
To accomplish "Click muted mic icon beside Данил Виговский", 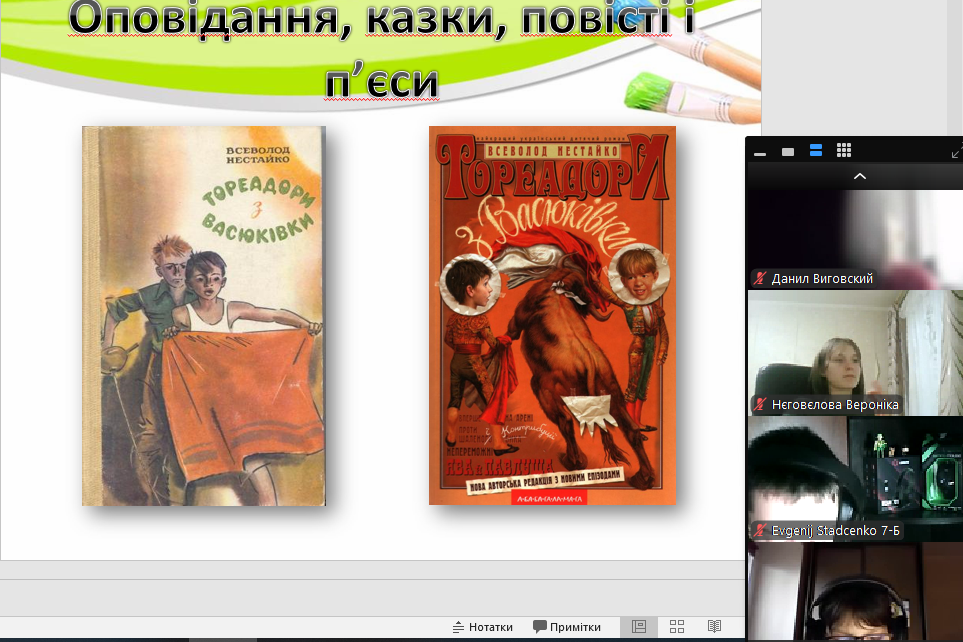I will pos(760,278).
